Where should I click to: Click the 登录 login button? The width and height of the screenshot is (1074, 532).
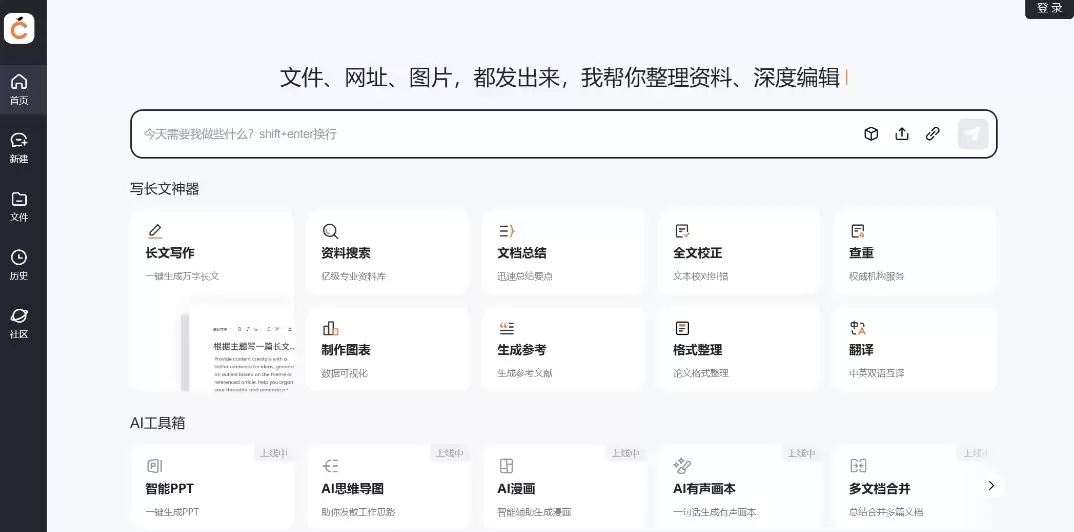point(1049,9)
